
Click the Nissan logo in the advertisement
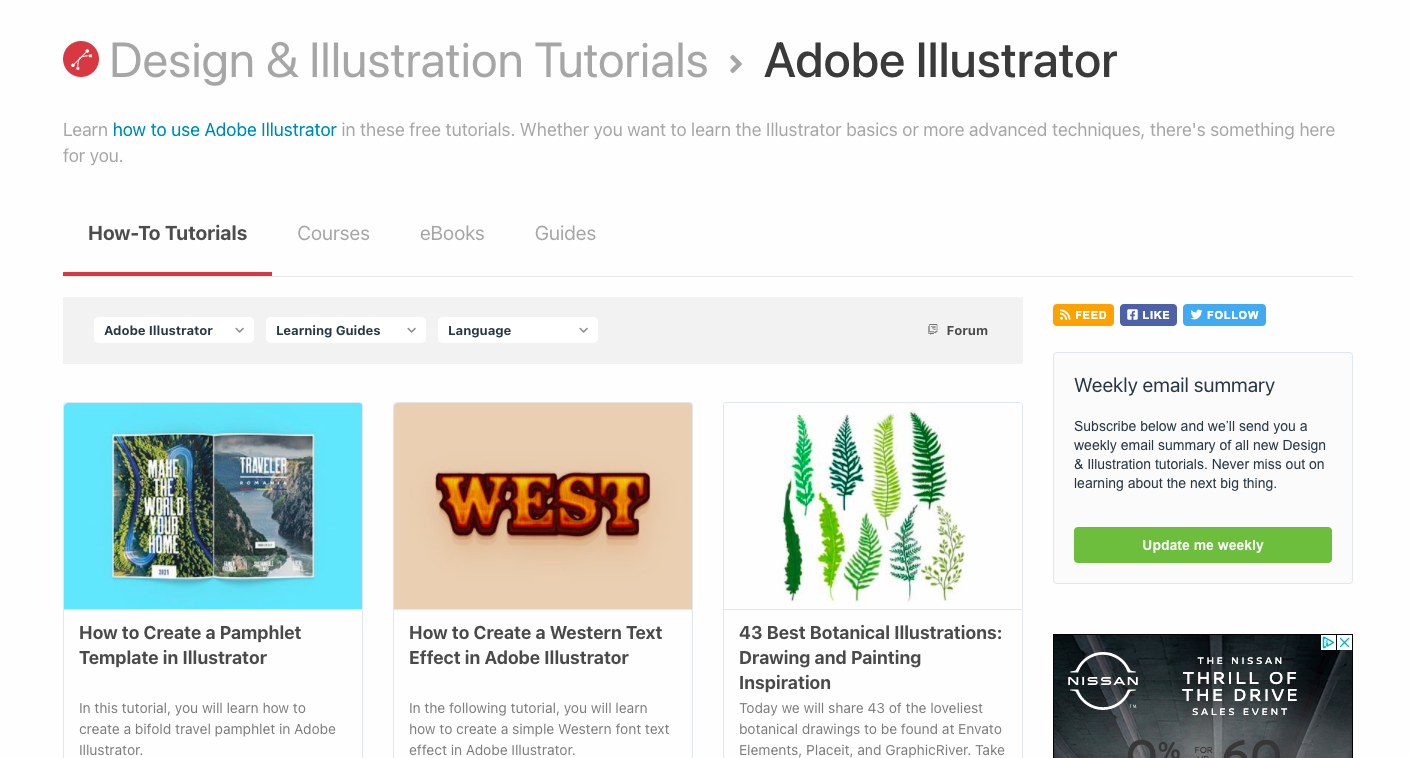[x=1103, y=680]
